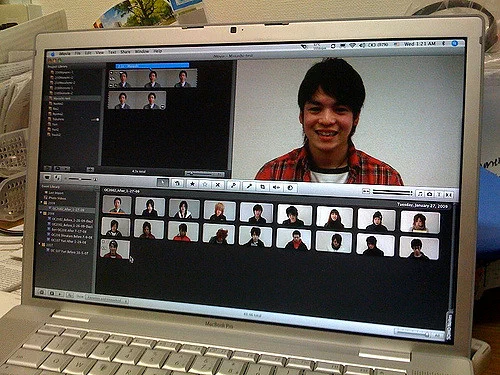Viewport: 500px width, 375px height.
Task: Unmark selection using the hollow star button
Action: click(x=205, y=184)
